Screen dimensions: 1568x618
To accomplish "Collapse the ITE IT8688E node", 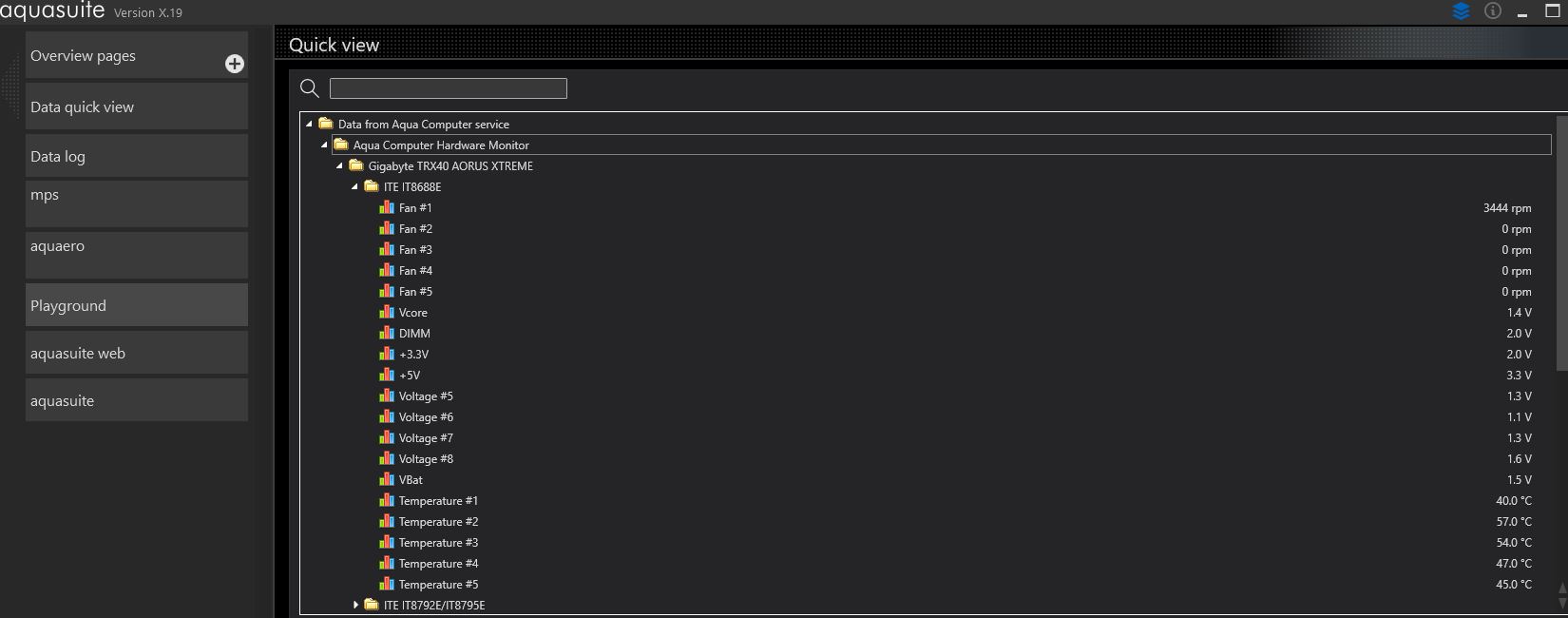I will pyautogui.click(x=354, y=187).
